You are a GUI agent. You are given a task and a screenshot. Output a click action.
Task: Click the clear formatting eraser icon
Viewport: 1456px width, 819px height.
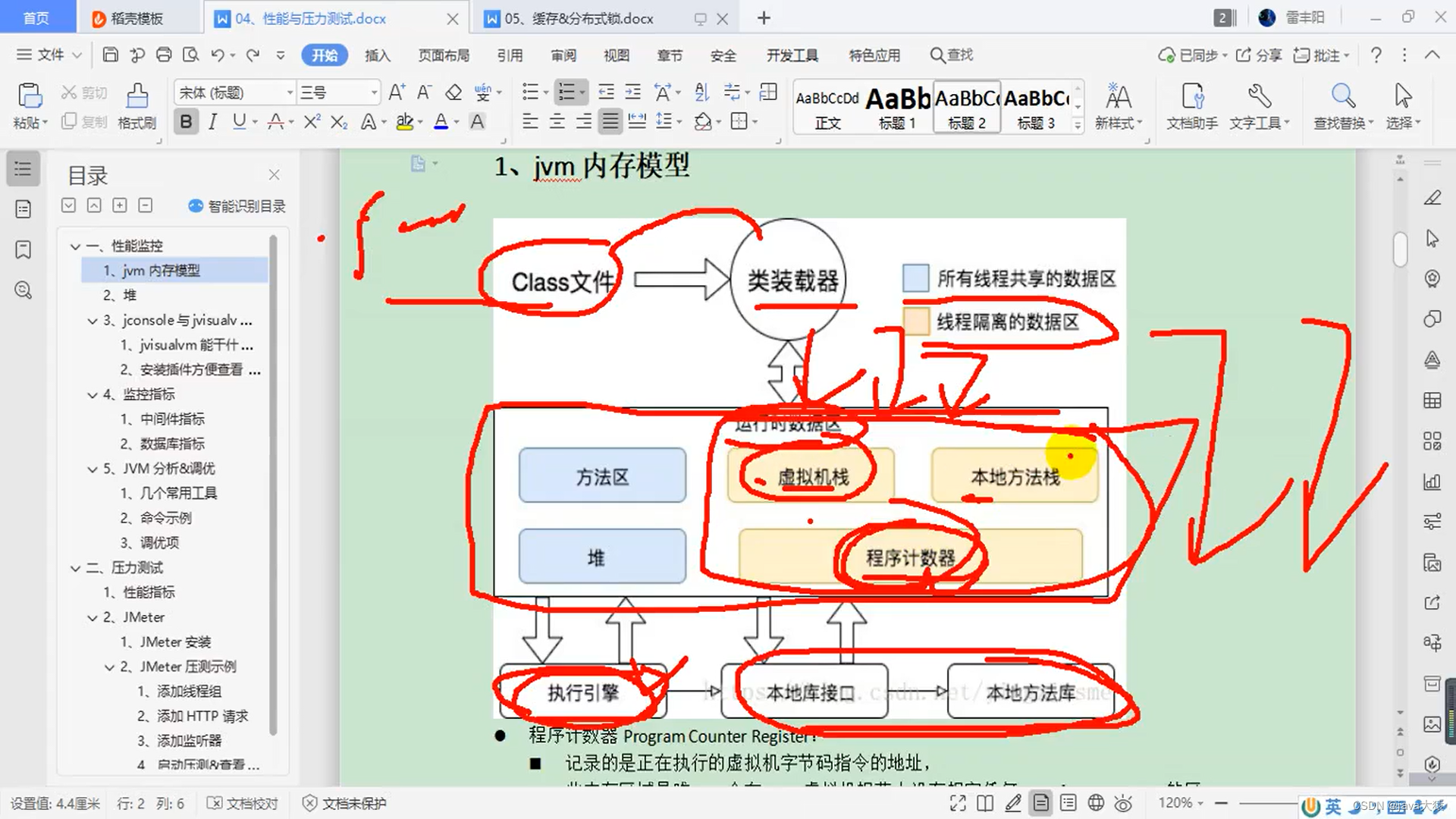[x=453, y=93]
